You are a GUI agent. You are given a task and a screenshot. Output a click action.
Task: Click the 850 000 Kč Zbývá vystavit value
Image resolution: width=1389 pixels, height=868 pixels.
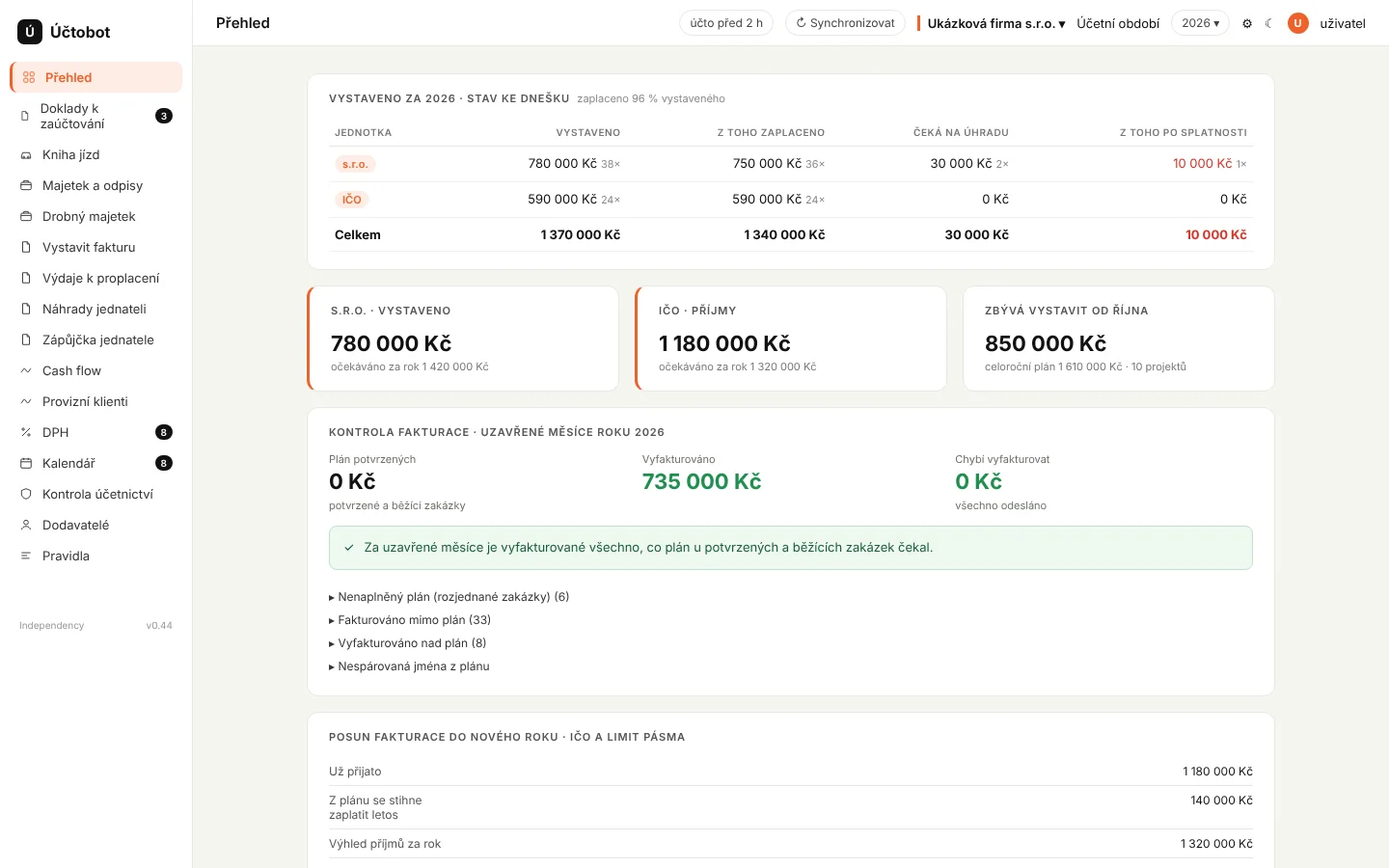pyautogui.click(x=1046, y=343)
